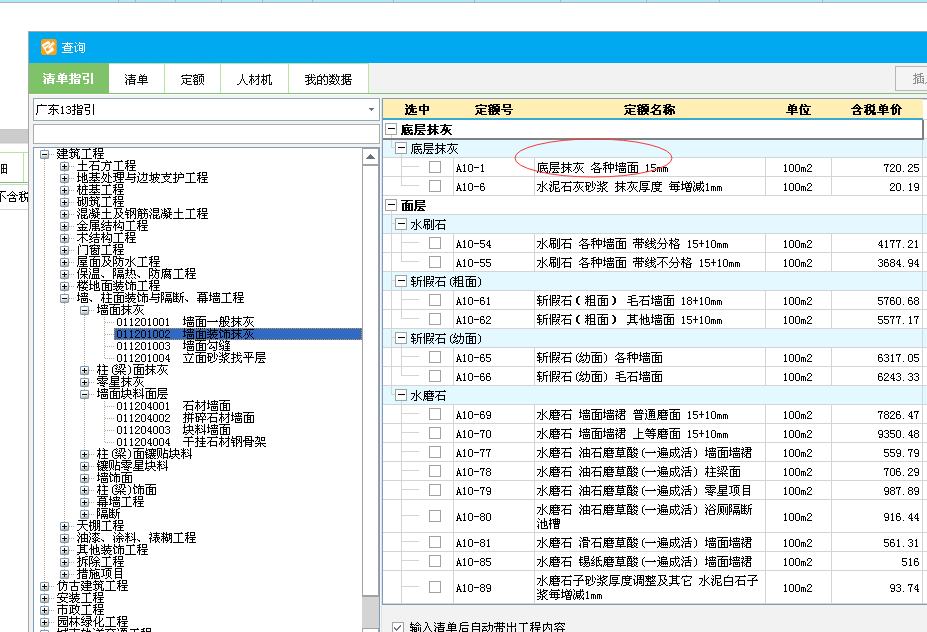Collapse the 斩假石(幼面) subgroup
Viewport: 927px width, 632px height.
[x=401, y=338]
